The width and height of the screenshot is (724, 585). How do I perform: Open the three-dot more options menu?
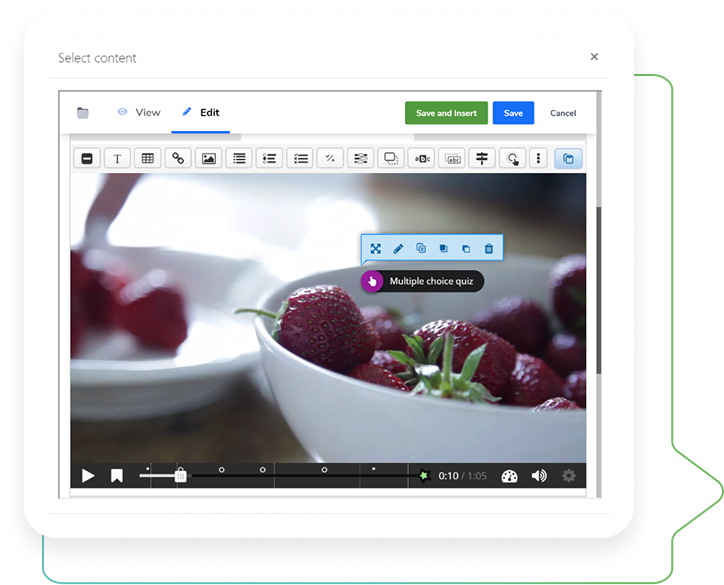pos(539,158)
